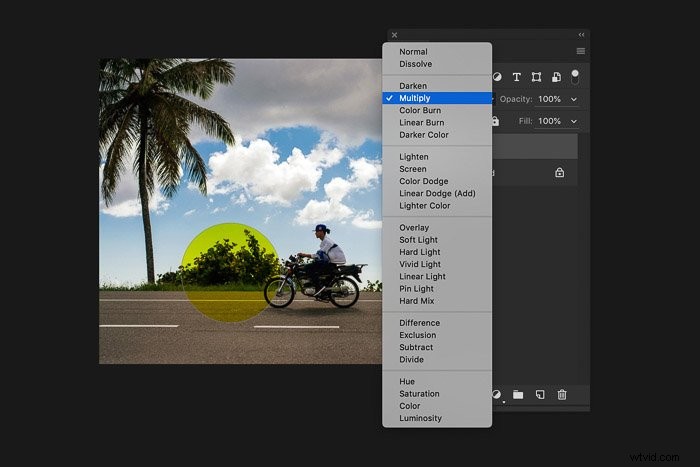This screenshot has width=700, height=467.
Task: Create a new group folder icon
Action: pos(518,395)
